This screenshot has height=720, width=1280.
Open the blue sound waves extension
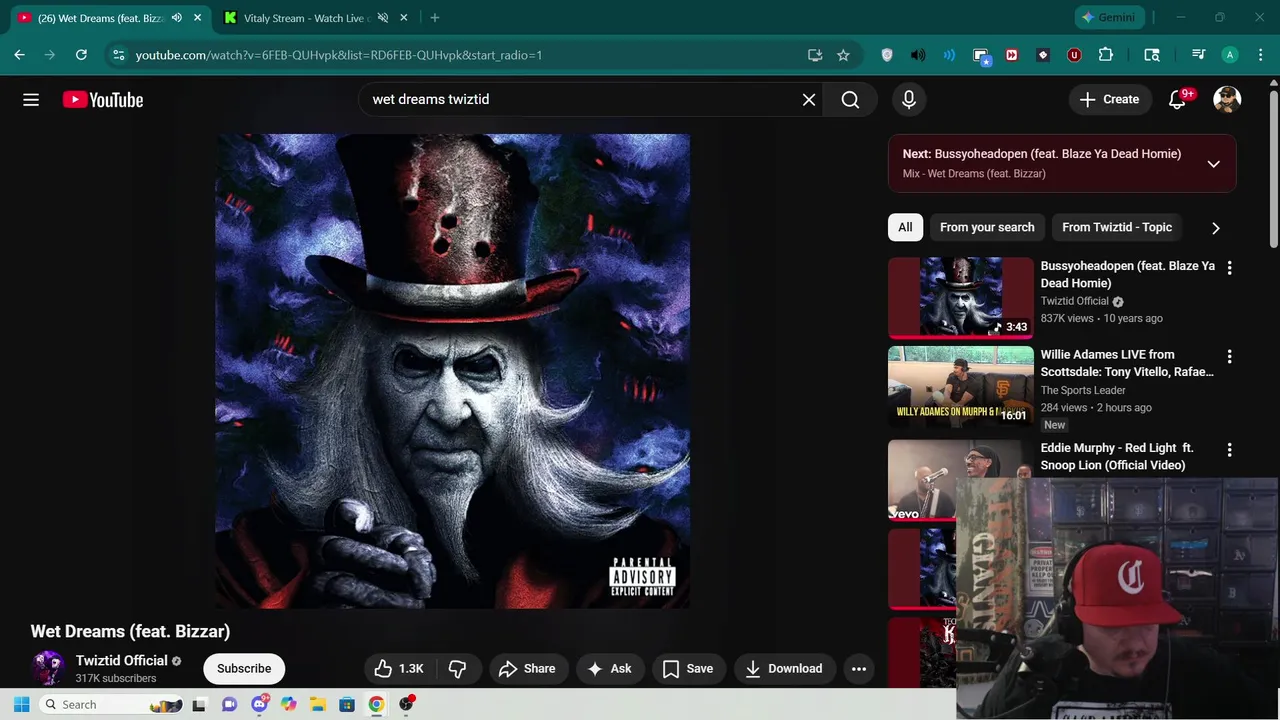pos(949,55)
